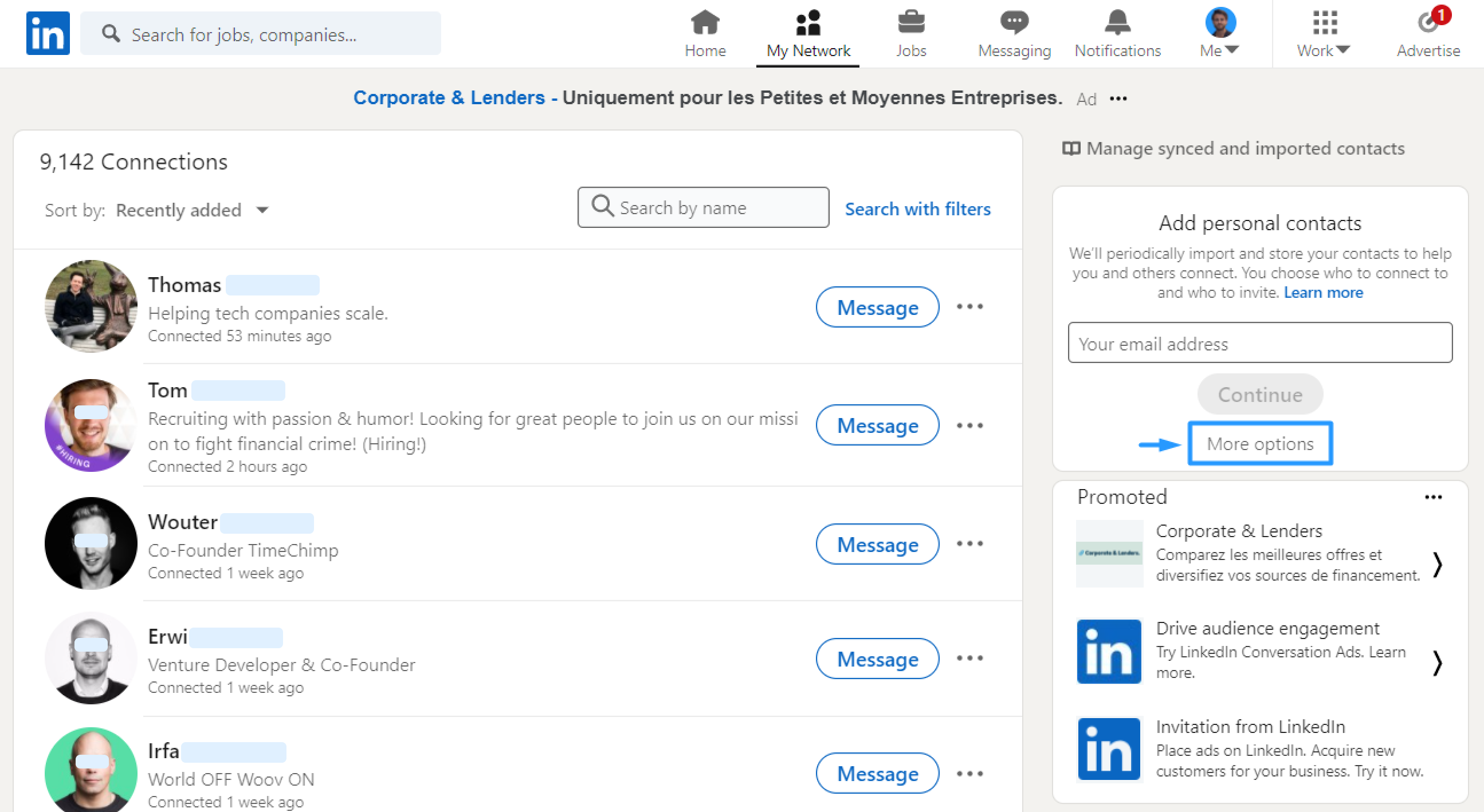Open three-dot menu beside the top Ad banner
This screenshot has height=812, width=1484.
click(1118, 98)
